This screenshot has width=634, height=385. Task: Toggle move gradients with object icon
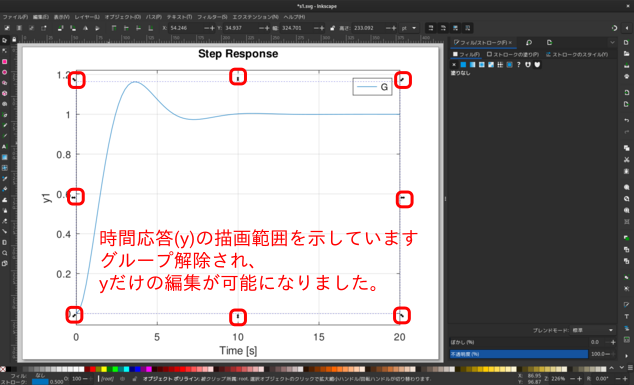(456, 28)
